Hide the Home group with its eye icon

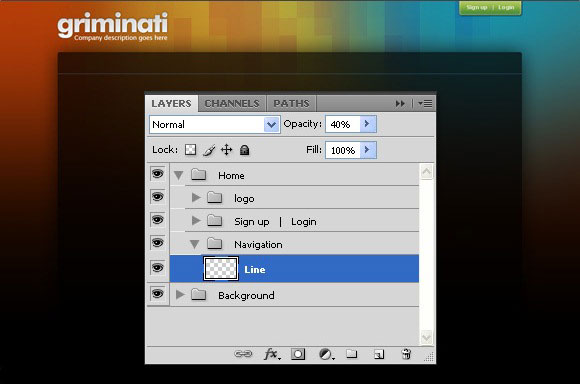coord(158,174)
